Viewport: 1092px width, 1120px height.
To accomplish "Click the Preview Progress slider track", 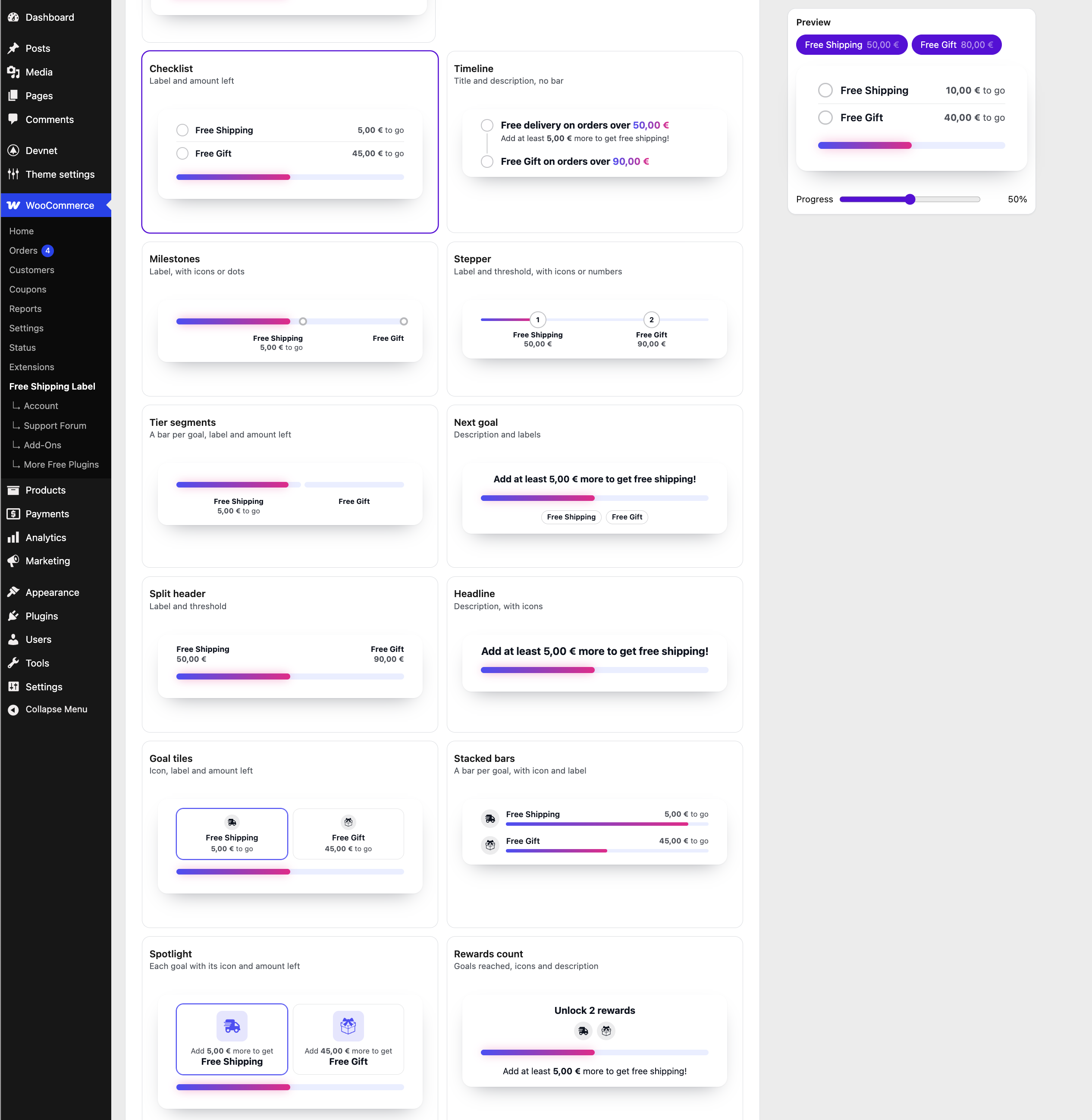I will [910, 200].
